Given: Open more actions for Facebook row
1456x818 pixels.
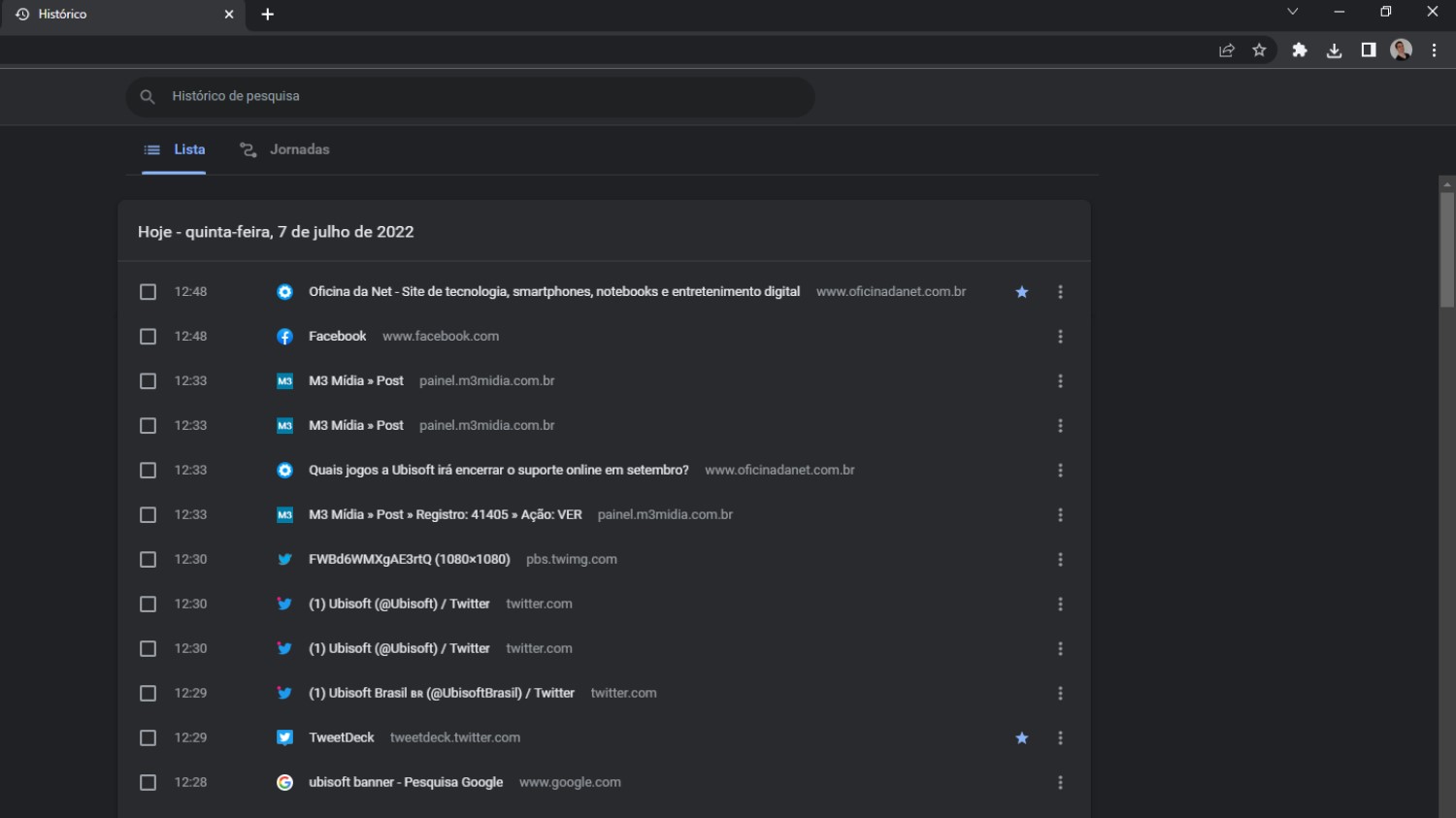Looking at the screenshot, I should [1060, 337].
